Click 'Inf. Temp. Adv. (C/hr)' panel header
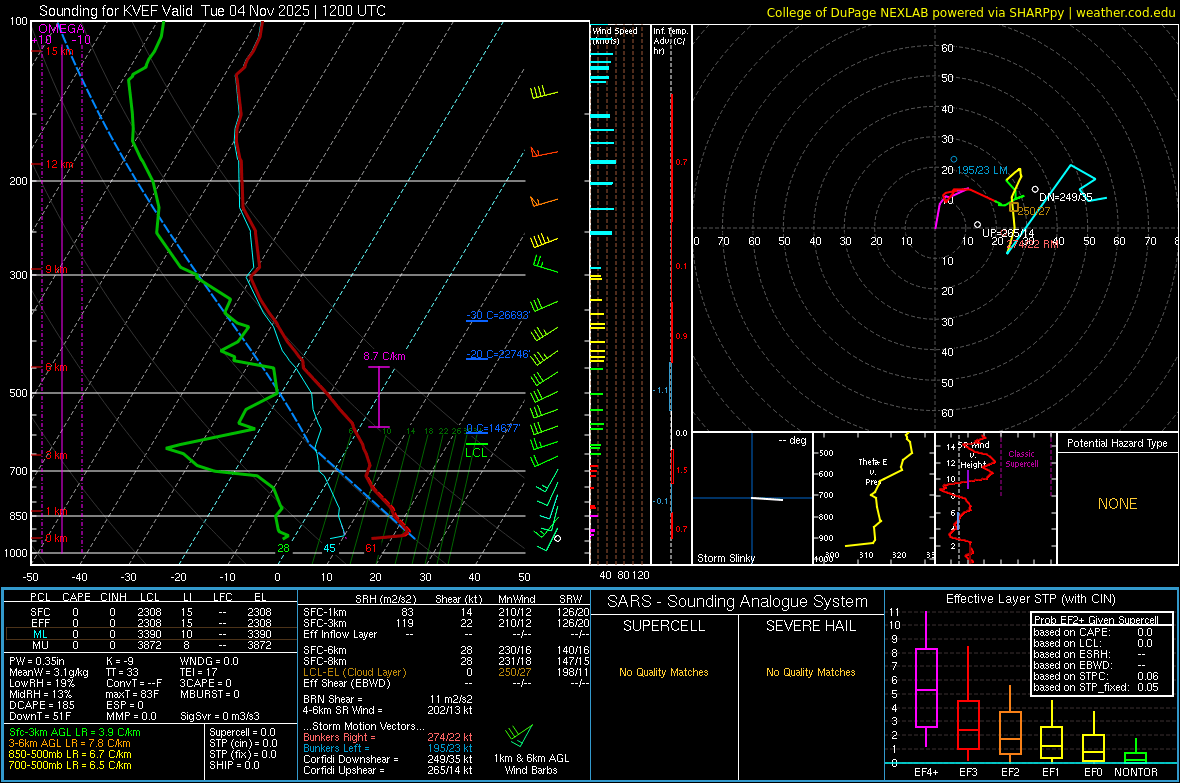This screenshot has height=783, width=1180. click(670, 41)
